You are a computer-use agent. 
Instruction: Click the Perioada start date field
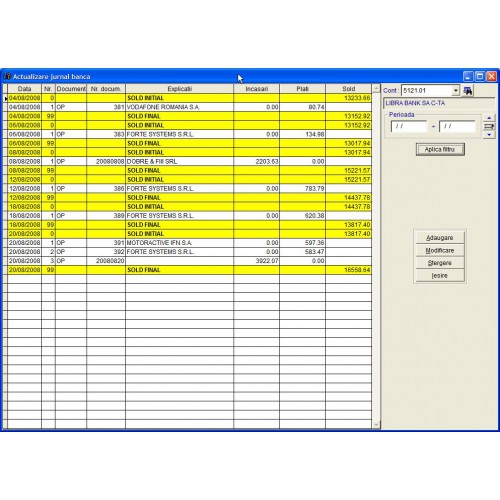tap(409, 126)
